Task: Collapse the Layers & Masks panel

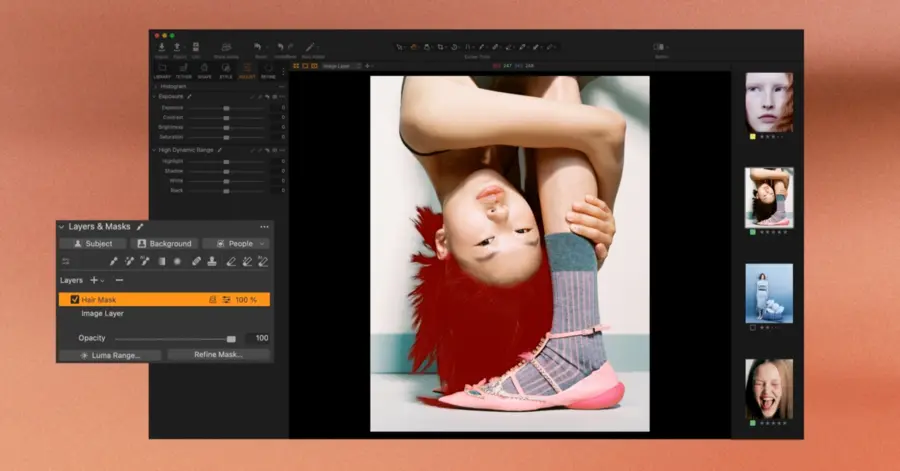Action: point(61,227)
